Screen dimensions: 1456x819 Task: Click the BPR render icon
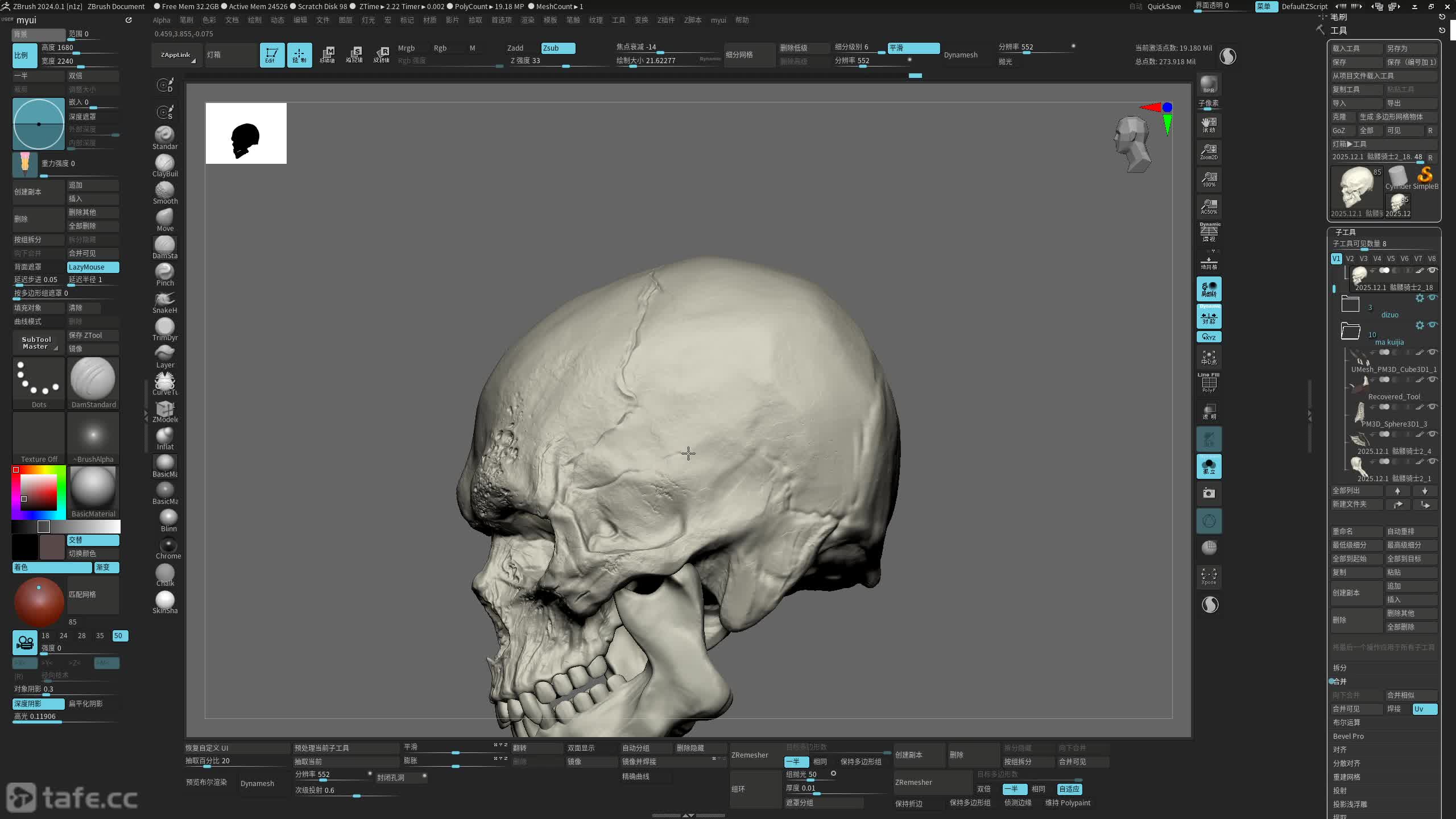pos(1209,85)
